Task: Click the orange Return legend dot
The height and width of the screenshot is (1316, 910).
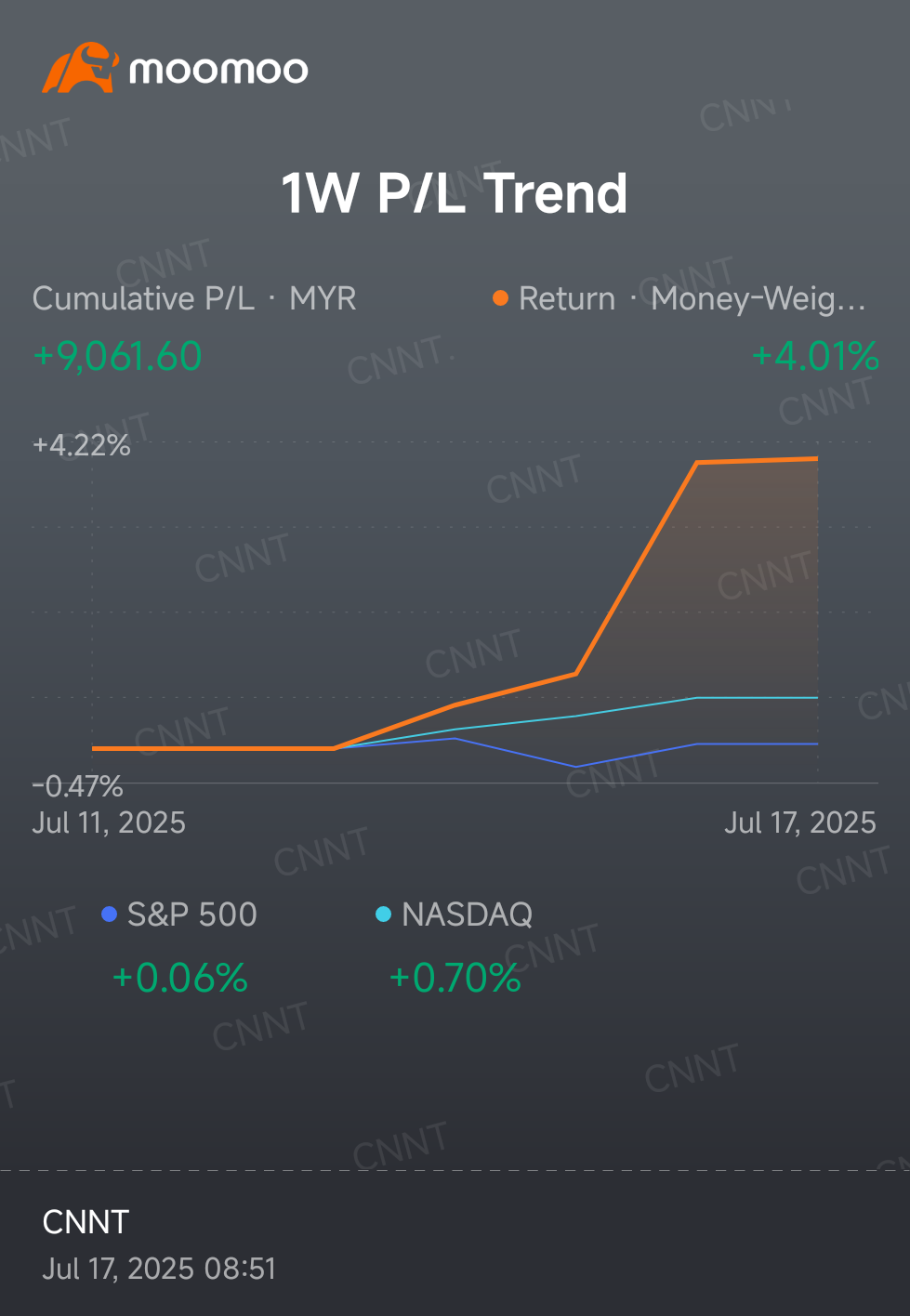Action: tap(500, 298)
